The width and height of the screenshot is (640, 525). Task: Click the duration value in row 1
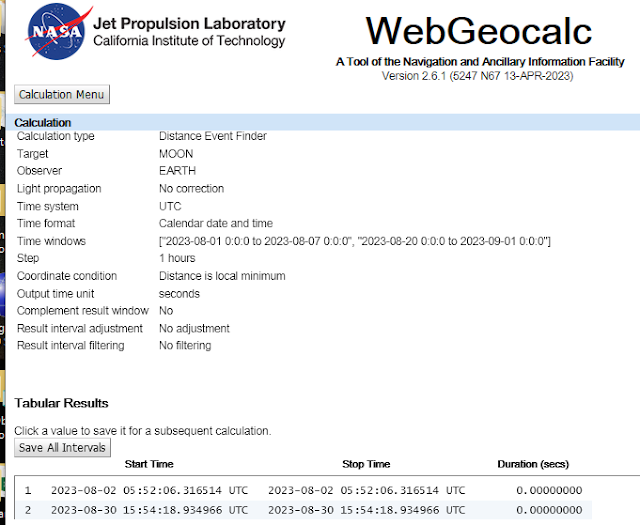click(x=549, y=490)
